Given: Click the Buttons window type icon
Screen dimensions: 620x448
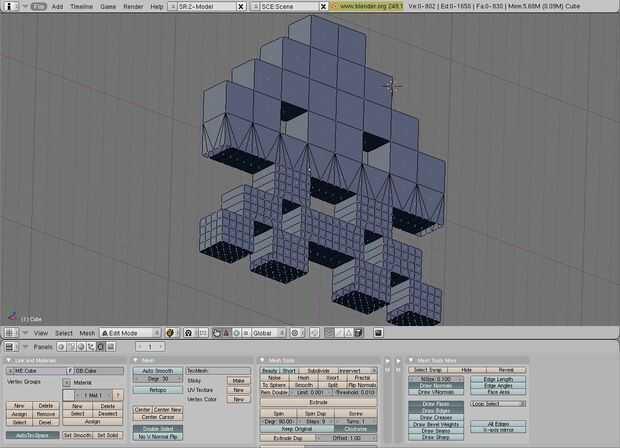Looking at the screenshot, I should [x=9, y=347].
